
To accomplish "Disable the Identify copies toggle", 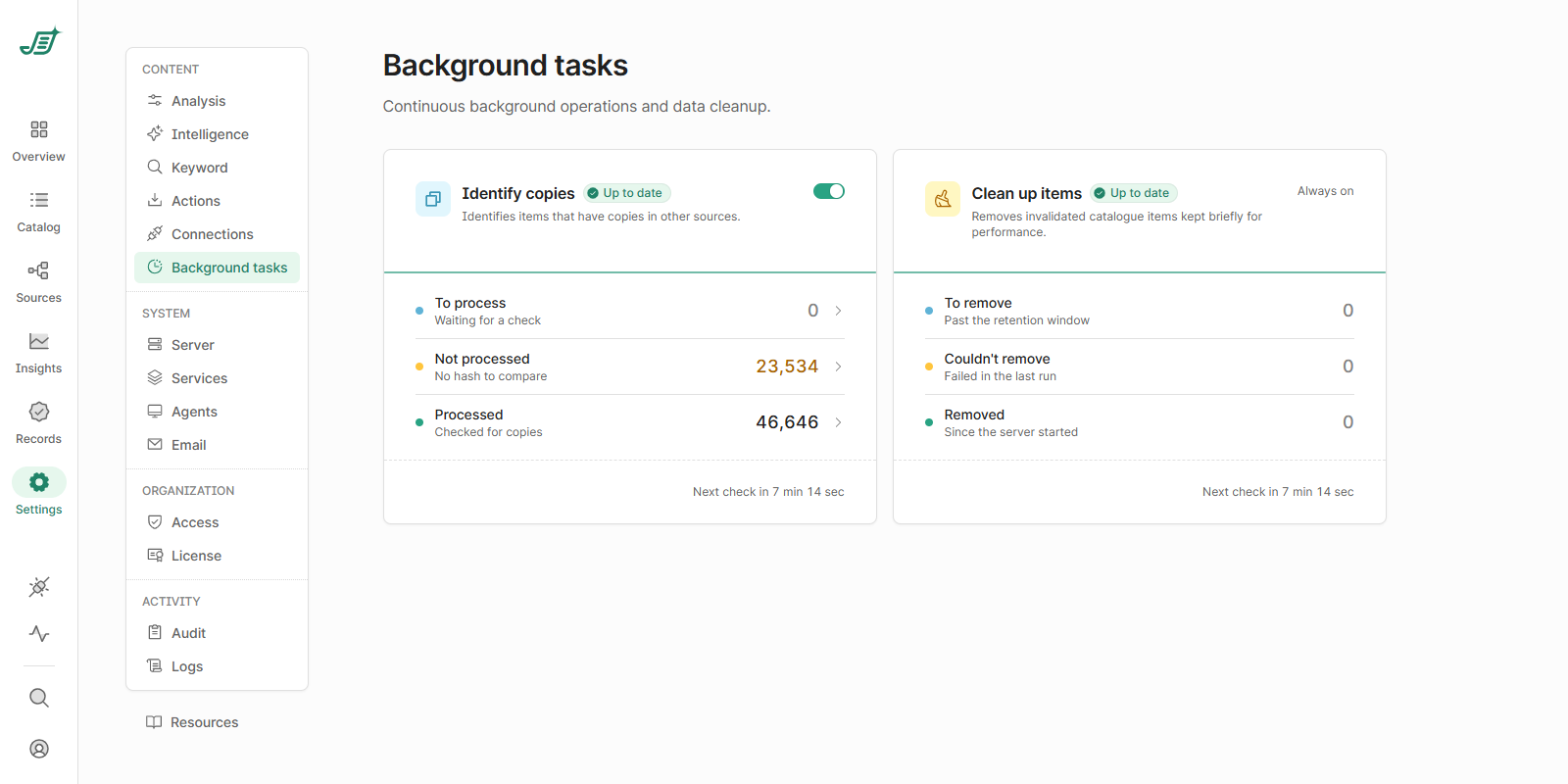I will pyautogui.click(x=829, y=191).
